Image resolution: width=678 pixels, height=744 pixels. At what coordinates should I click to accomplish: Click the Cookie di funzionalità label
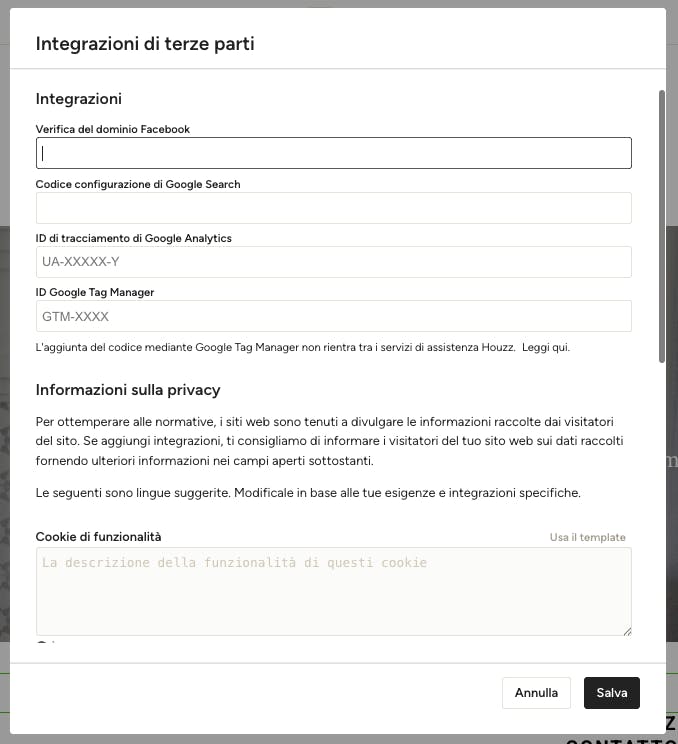98,537
